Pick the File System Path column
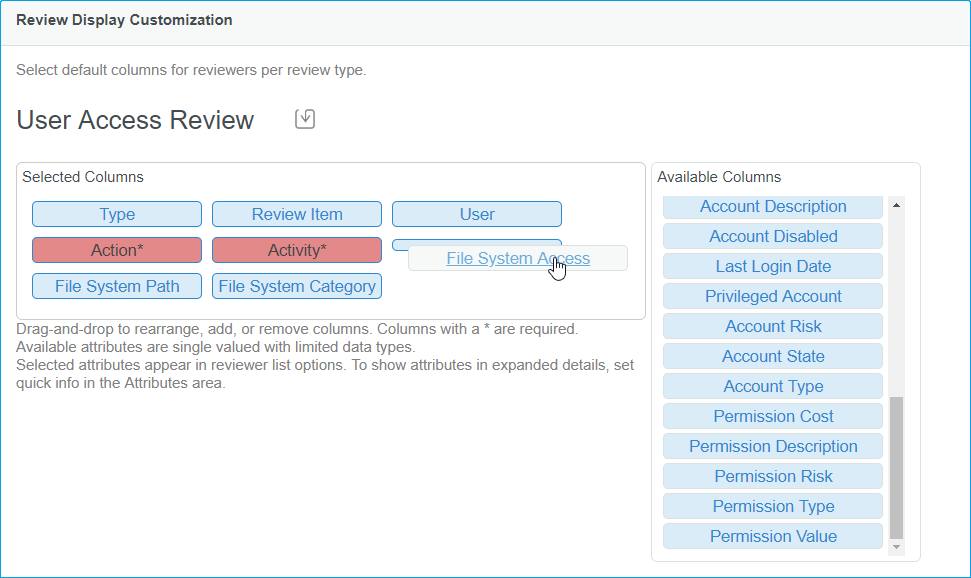The height and width of the screenshot is (578, 971). click(117, 286)
